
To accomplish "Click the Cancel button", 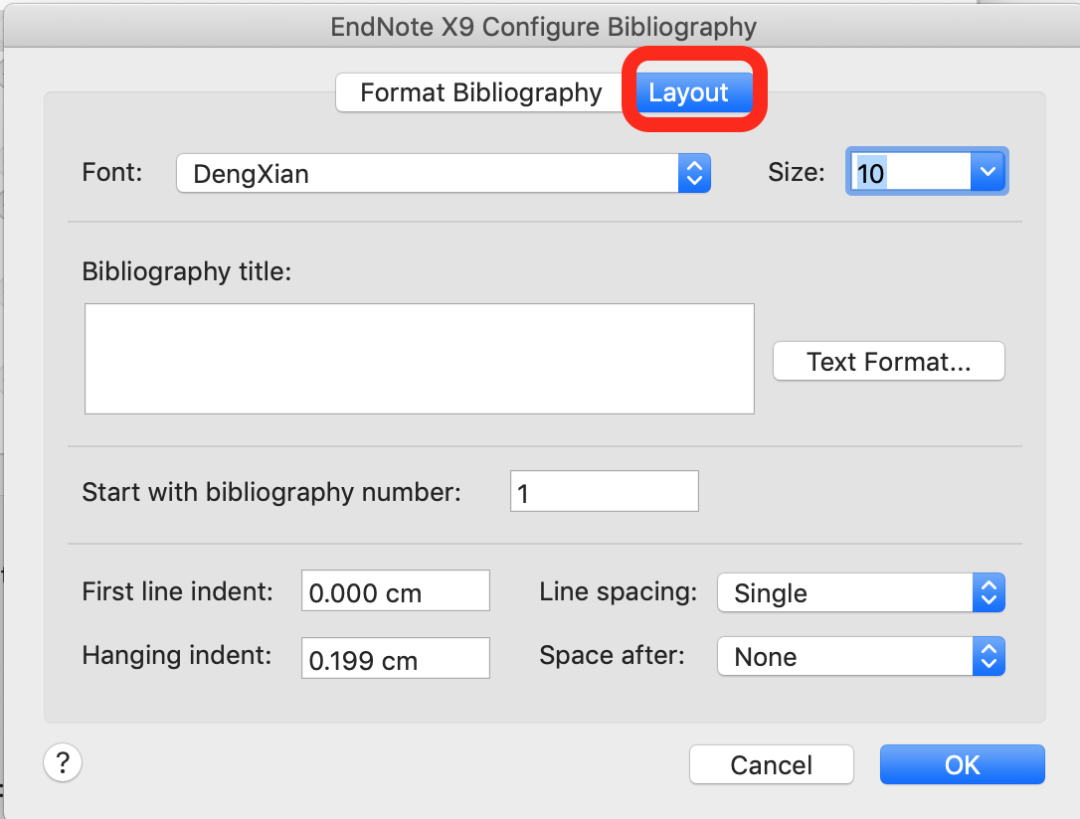I will tap(771, 765).
